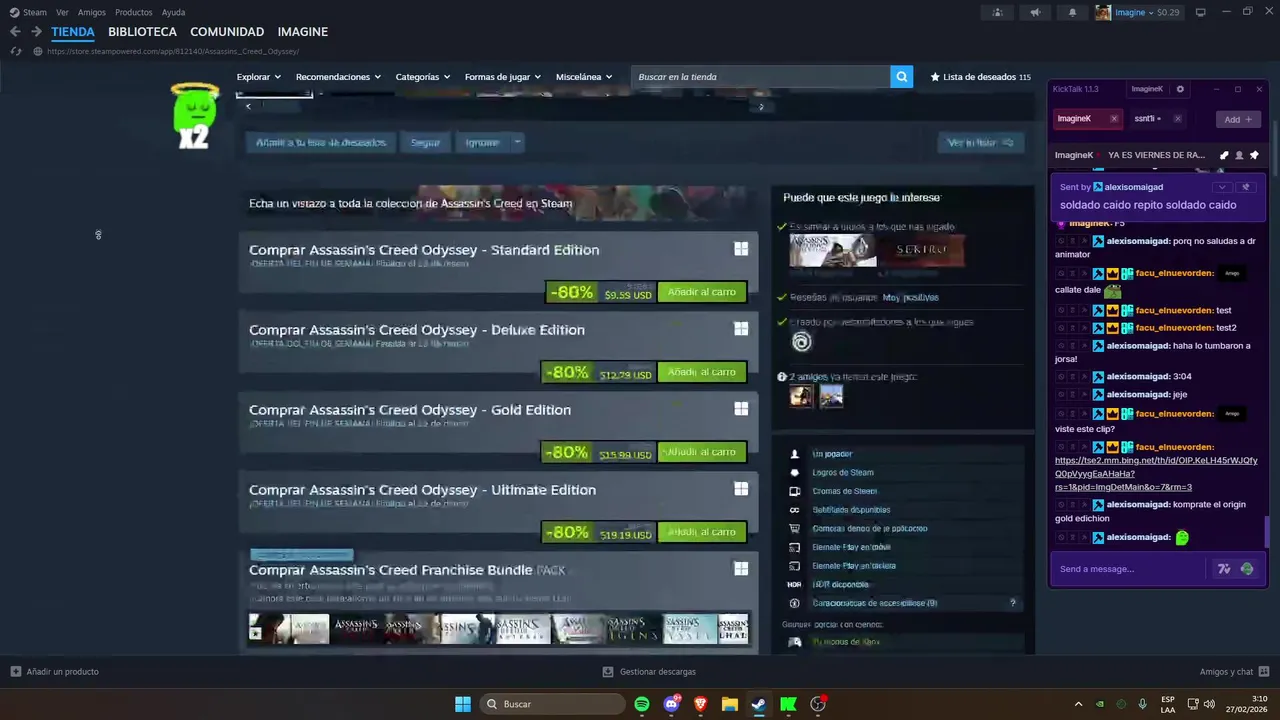Go forward with the Steam forward arrow
The width and height of the screenshot is (1280, 720).
37,32
